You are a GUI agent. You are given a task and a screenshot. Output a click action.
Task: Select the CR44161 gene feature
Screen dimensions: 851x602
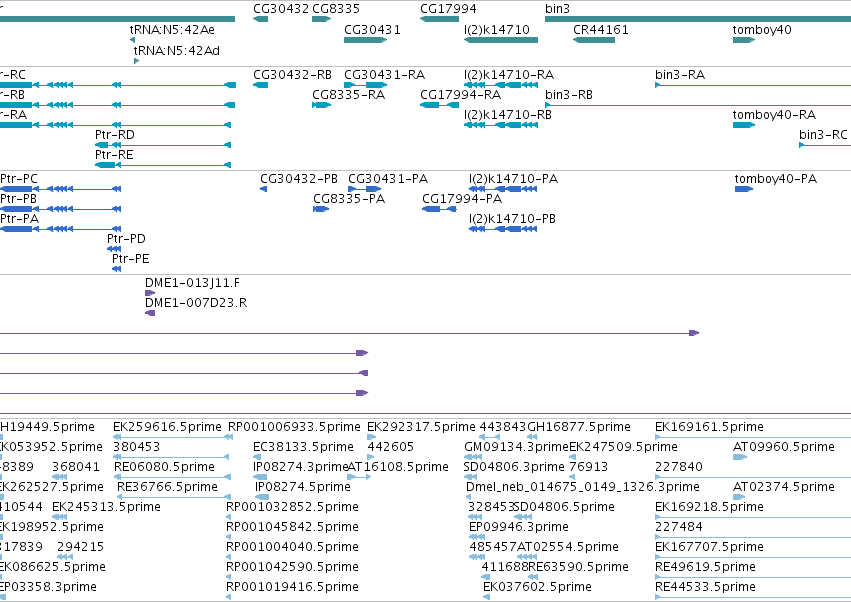(x=594, y=40)
